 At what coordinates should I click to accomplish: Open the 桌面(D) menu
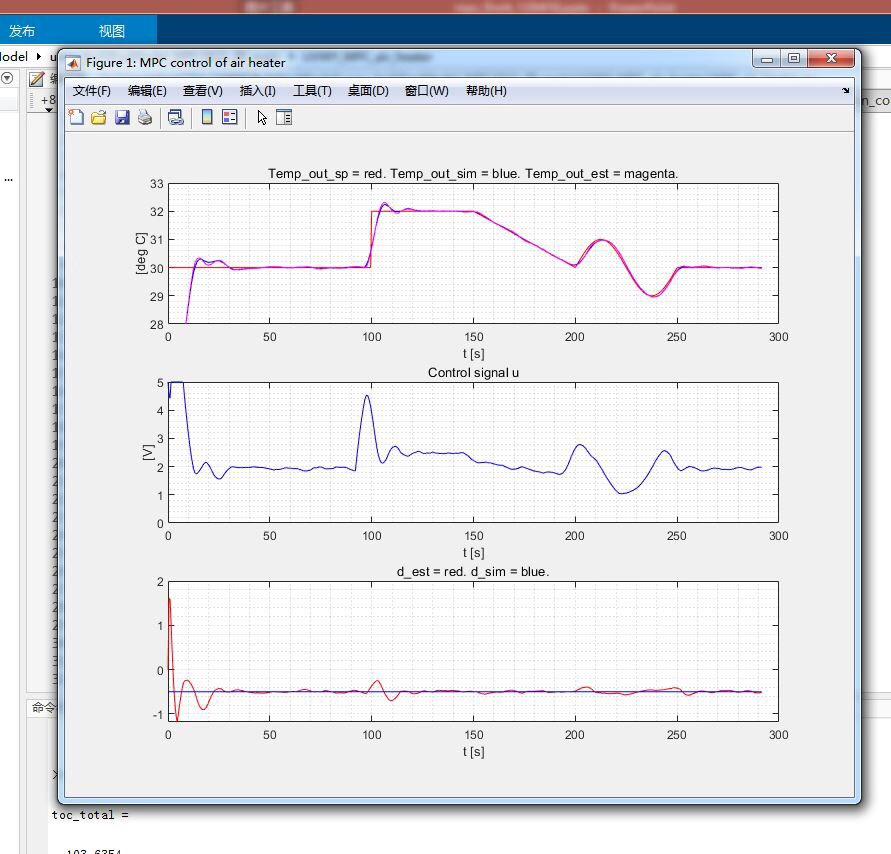pyautogui.click(x=368, y=91)
